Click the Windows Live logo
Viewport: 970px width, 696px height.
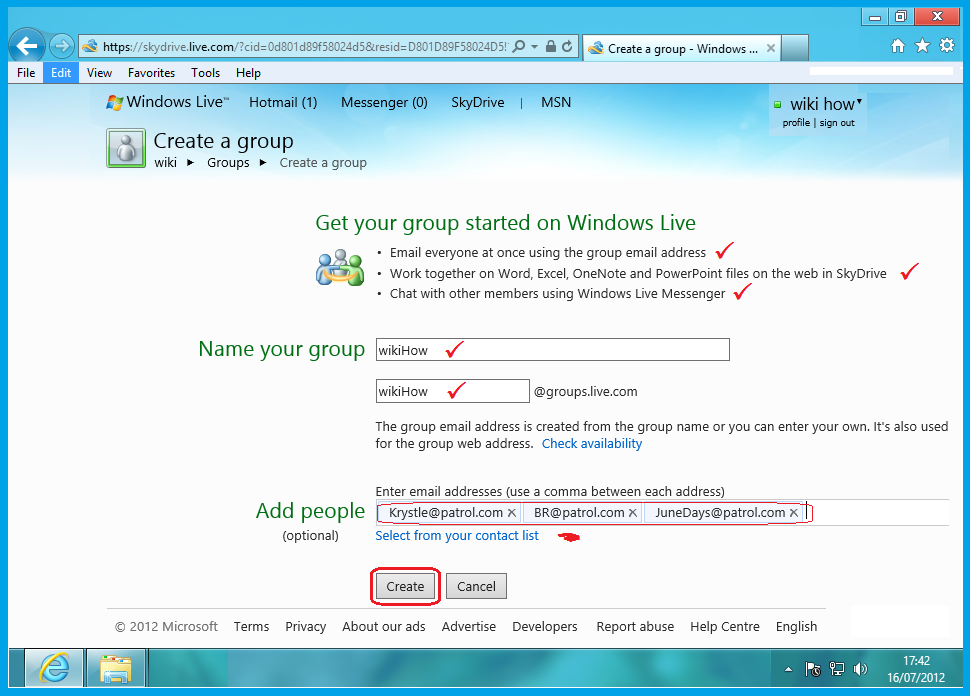168,102
